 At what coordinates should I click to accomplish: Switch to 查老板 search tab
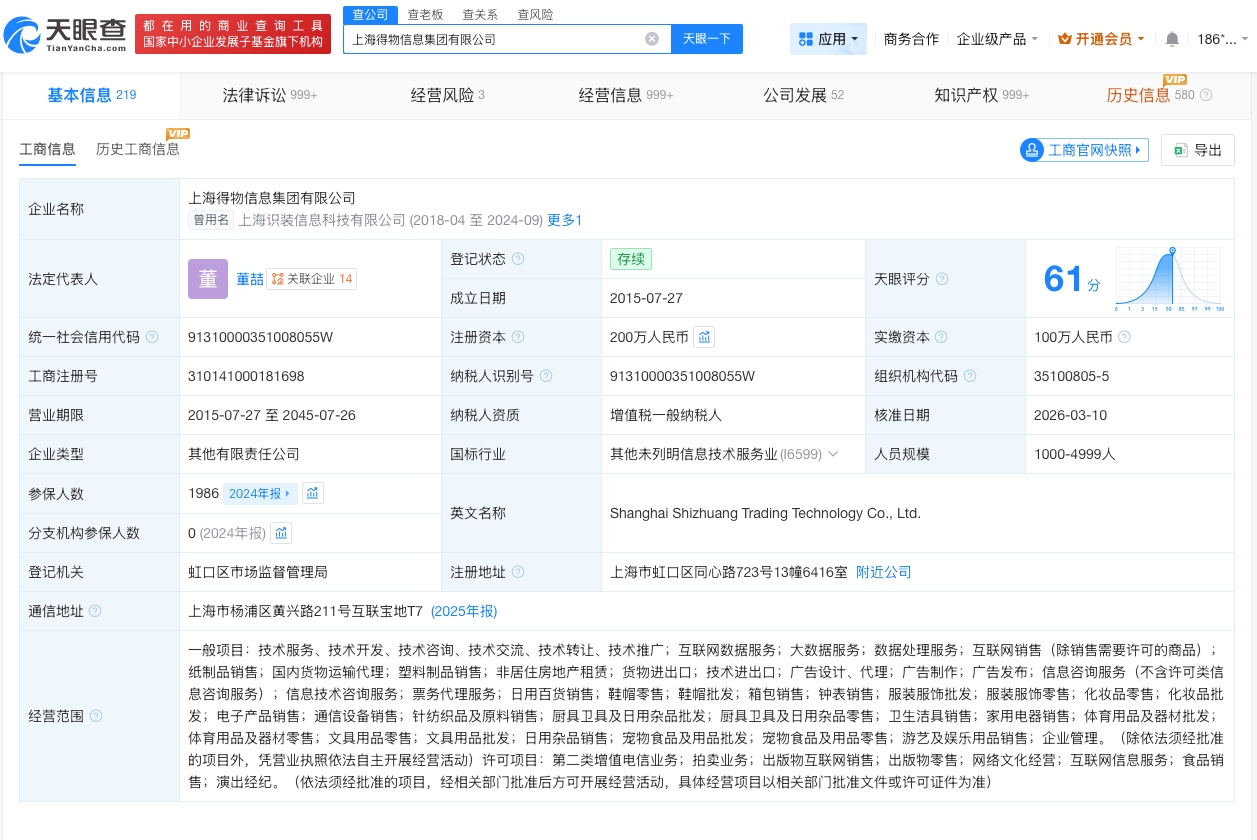click(425, 15)
